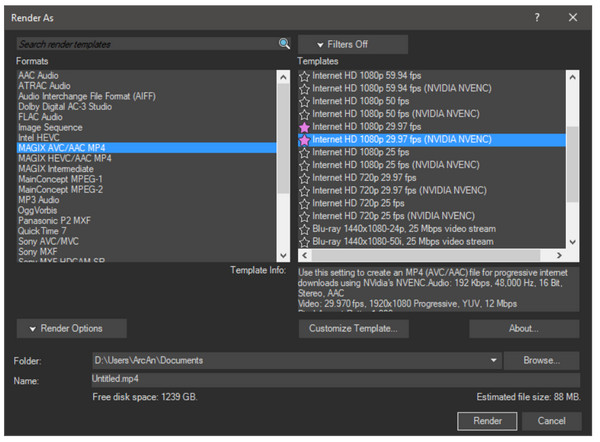
Task: Click Templates horizontal scroll left arrow
Action: [x=305, y=255]
